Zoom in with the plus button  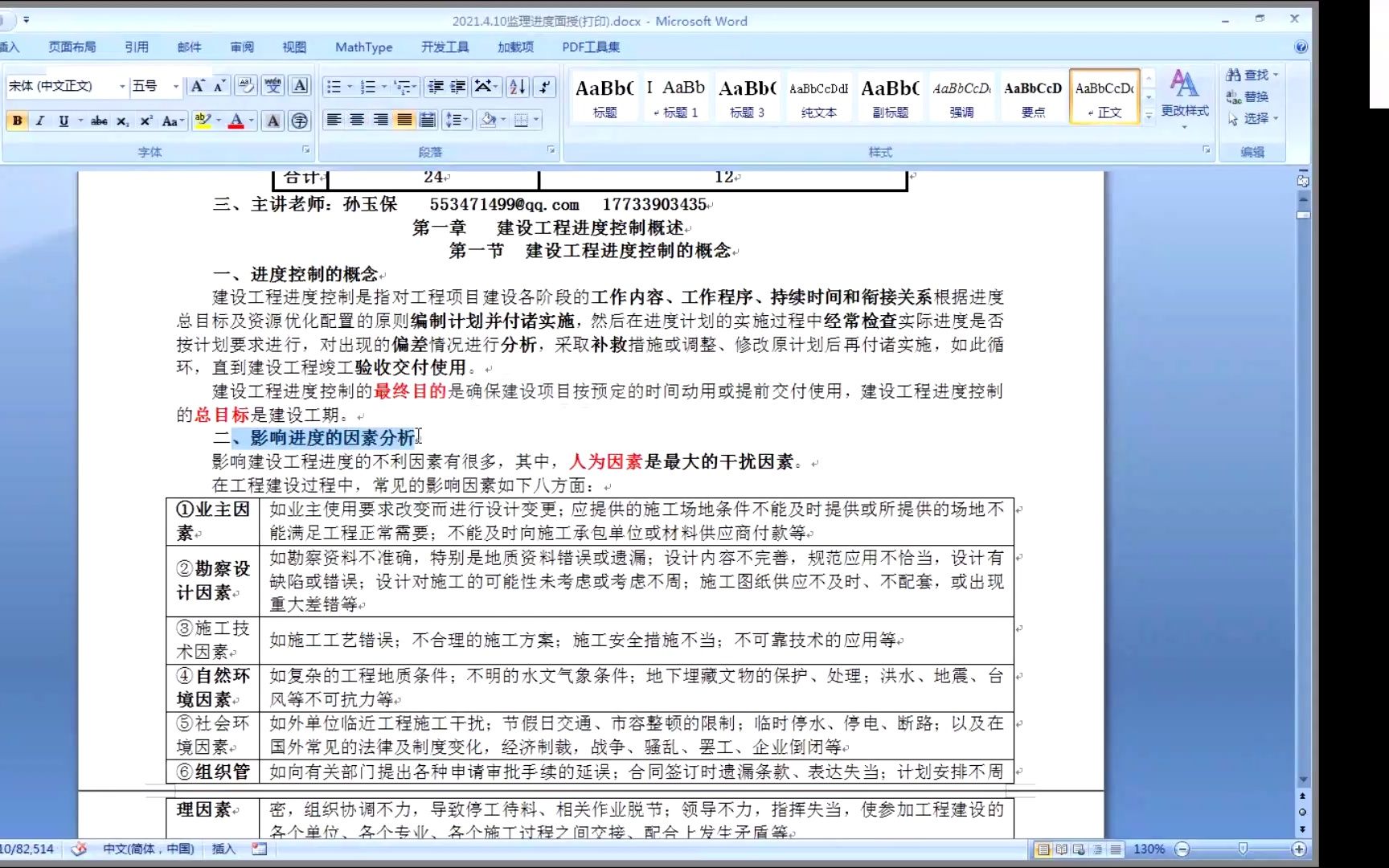(x=1298, y=849)
